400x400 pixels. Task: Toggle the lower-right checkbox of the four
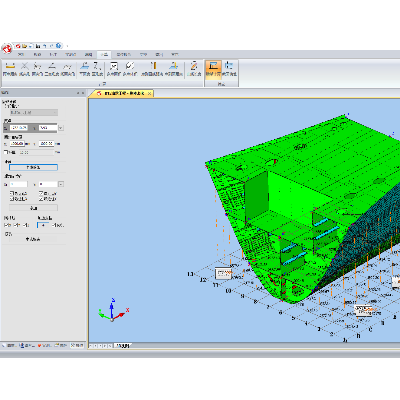click(x=41, y=199)
